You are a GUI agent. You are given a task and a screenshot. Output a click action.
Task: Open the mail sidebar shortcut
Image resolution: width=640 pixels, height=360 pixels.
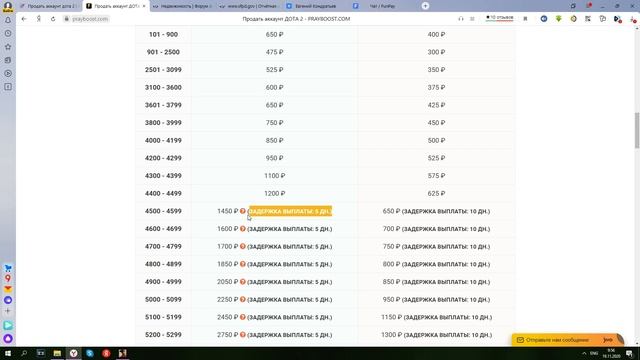8,289
